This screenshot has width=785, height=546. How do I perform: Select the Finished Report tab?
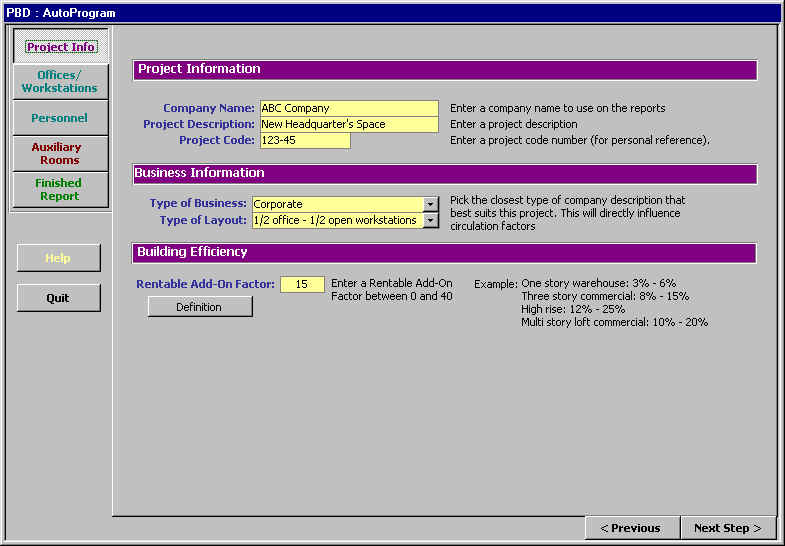click(60, 190)
